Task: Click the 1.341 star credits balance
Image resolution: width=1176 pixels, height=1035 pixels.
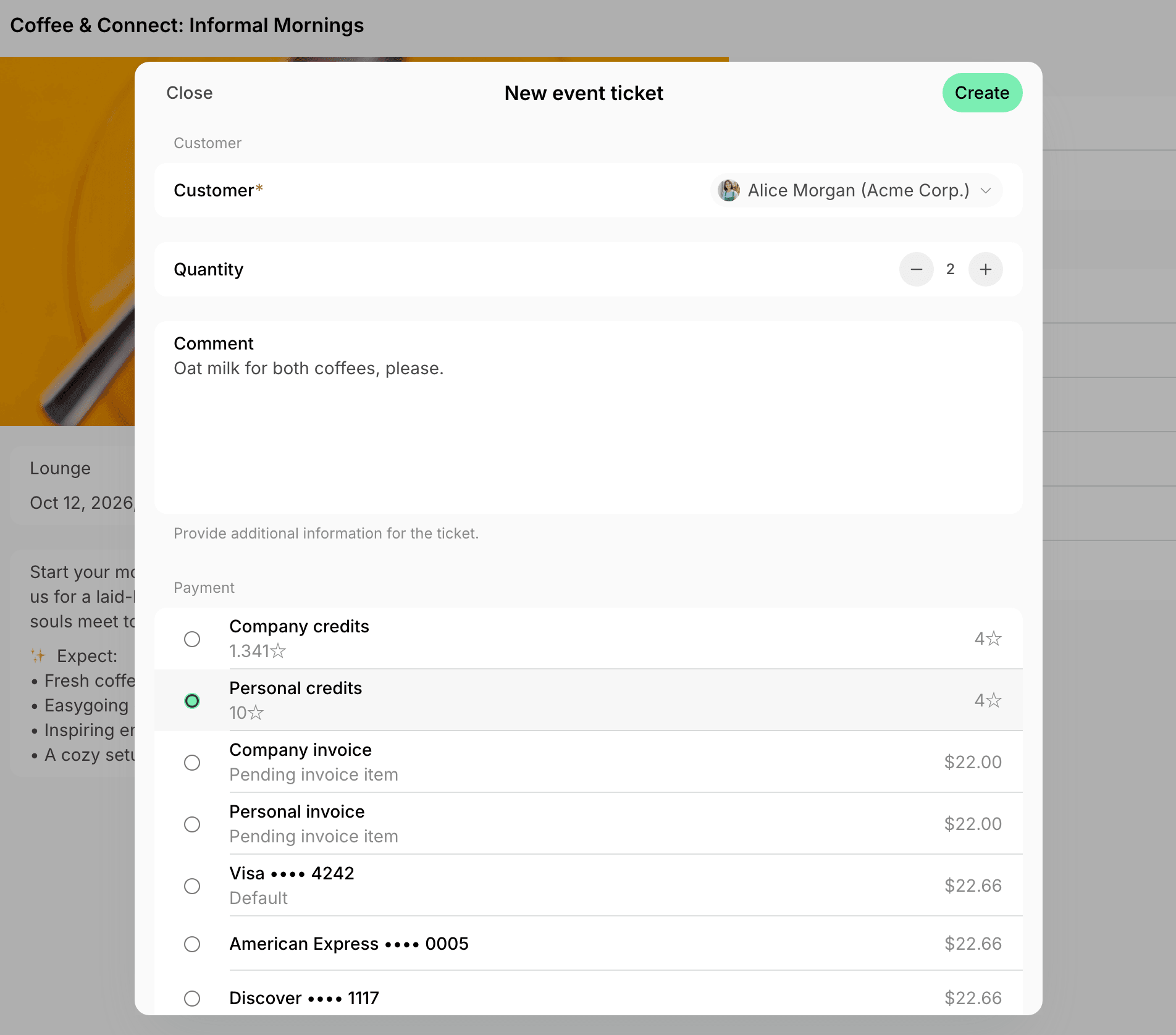Action: [258, 651]
